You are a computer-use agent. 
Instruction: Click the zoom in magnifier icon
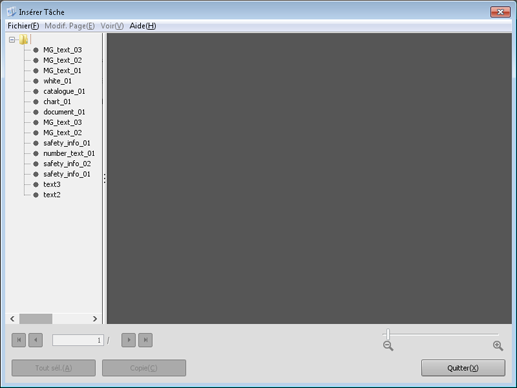498,346
